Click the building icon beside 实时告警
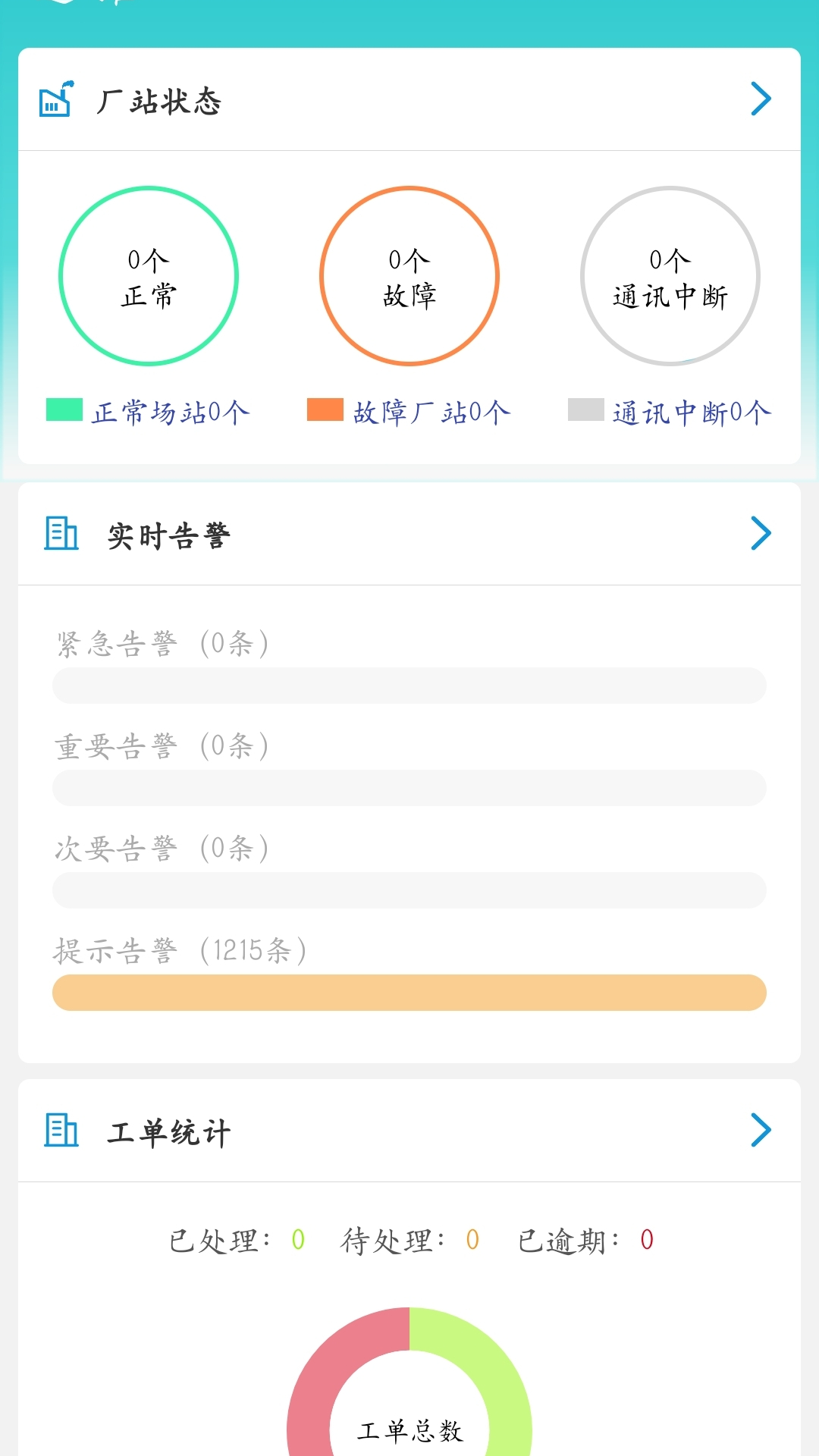819x1456 pixels. [x=61, y=534]
